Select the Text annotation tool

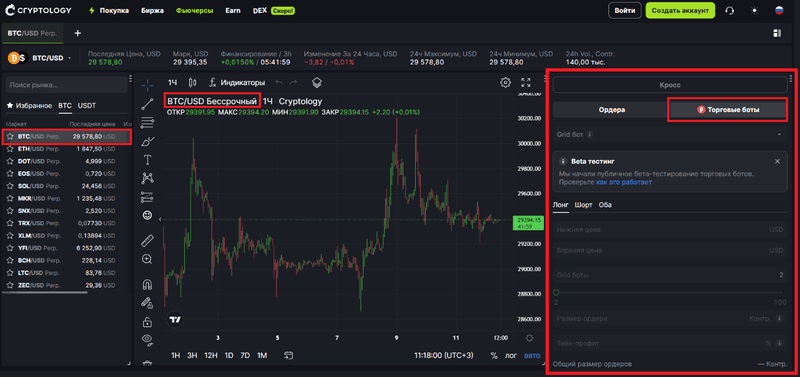[147, 160]
